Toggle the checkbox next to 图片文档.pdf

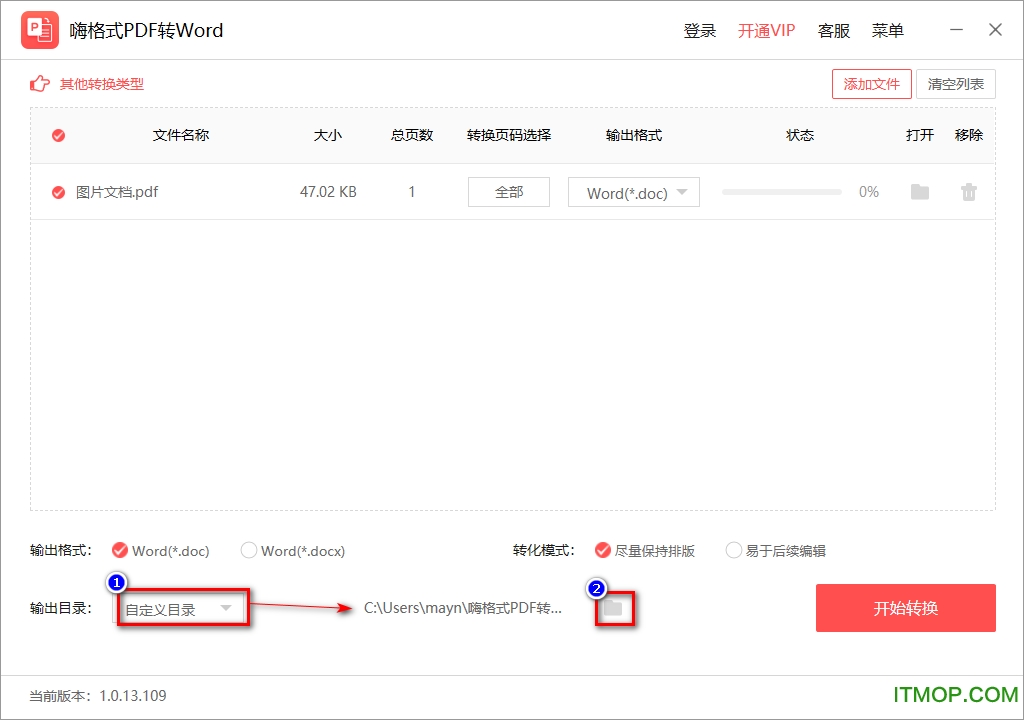tap(58, 192)
